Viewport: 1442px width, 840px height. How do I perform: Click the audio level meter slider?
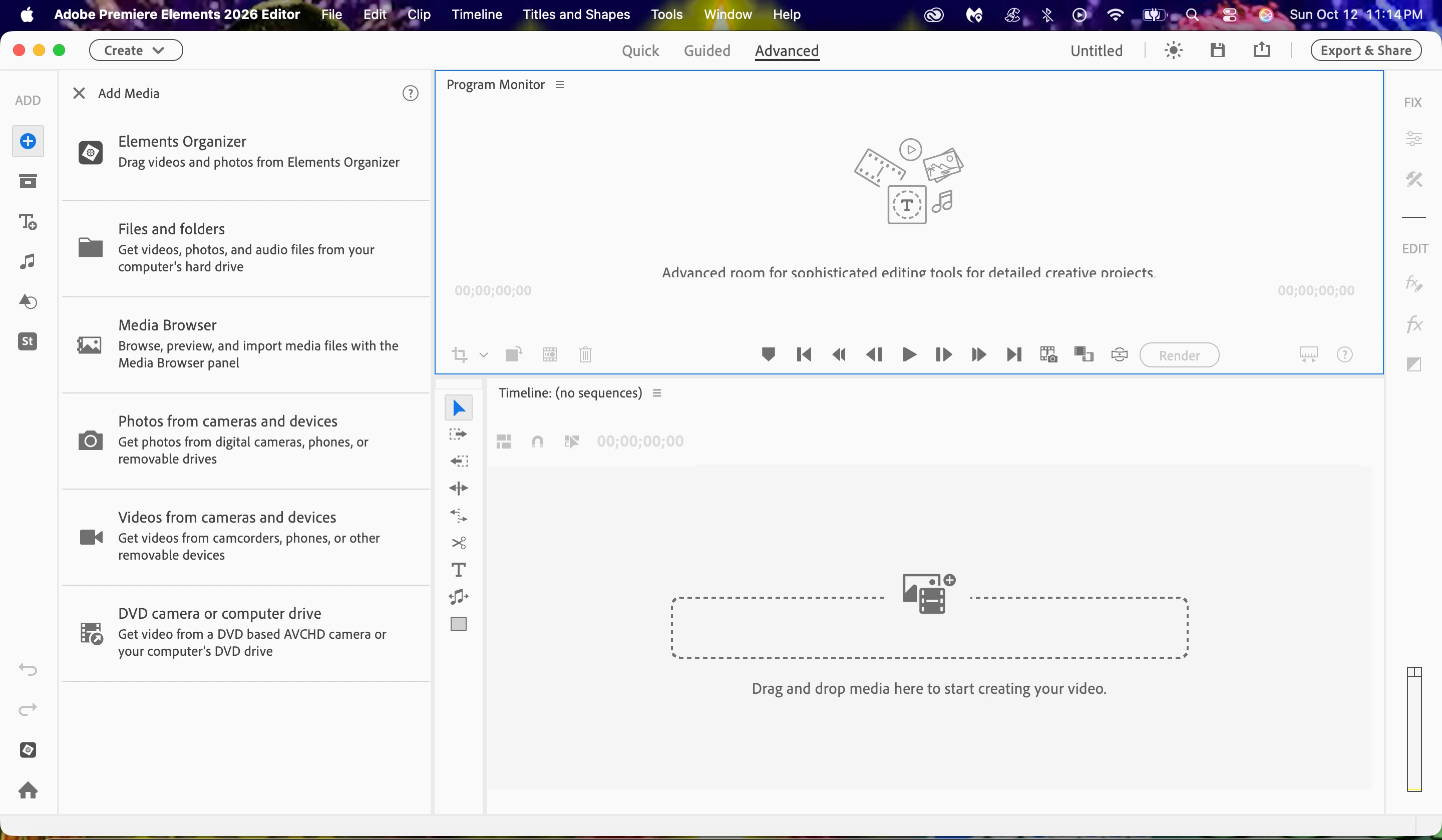(x=1414, y=729)
